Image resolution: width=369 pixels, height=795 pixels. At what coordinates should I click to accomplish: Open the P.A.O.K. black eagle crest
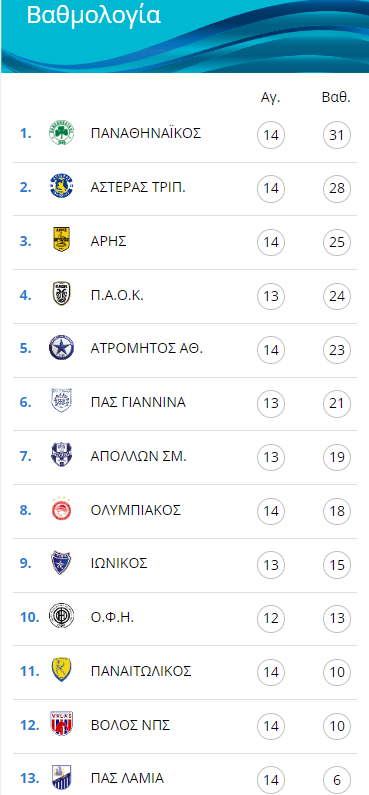(61, 294)
